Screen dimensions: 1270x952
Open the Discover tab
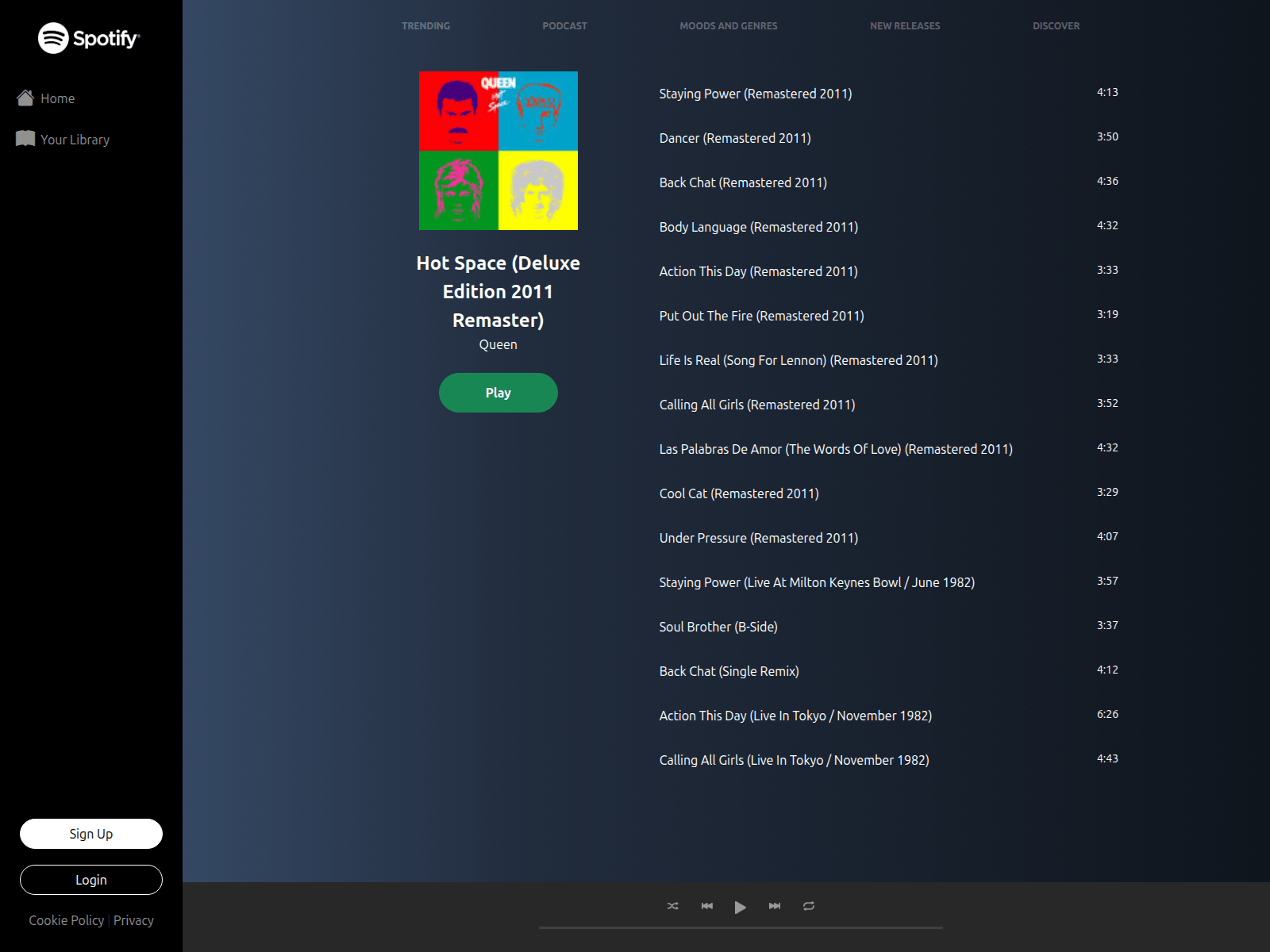pos(1056,26)
